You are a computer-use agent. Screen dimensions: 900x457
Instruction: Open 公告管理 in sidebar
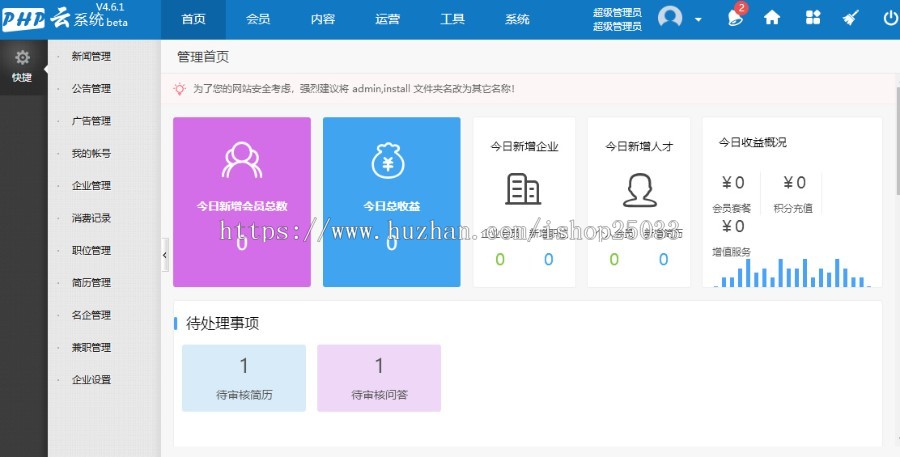[91, 88]
